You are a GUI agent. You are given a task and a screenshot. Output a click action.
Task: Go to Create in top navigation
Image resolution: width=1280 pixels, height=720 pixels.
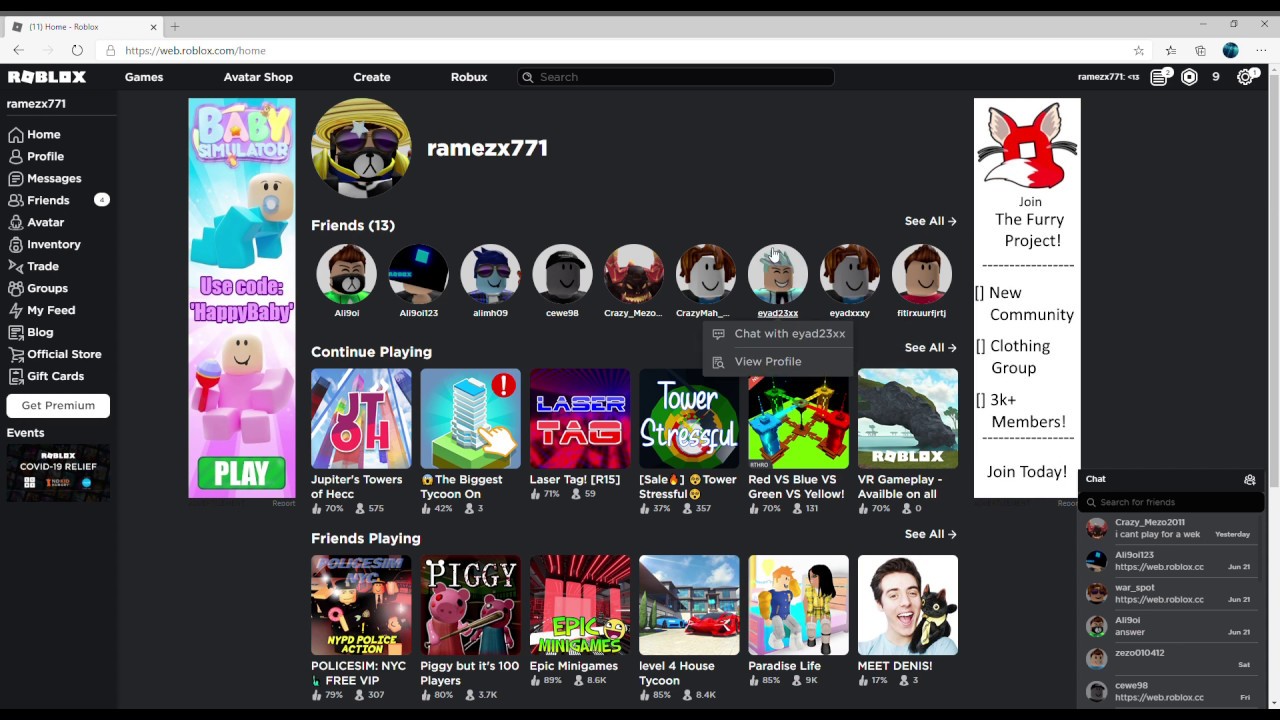(372, 77)
